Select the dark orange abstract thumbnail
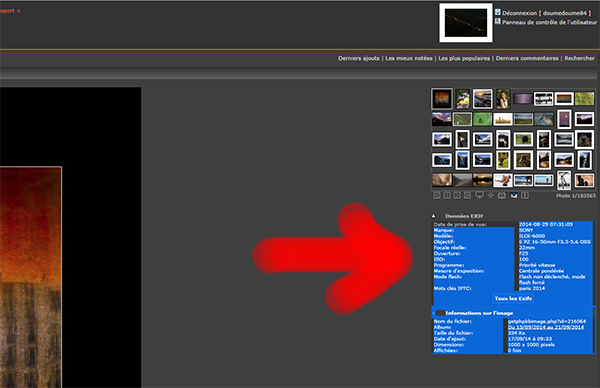Screen dimensions: 600x388 tap(442, 99)
